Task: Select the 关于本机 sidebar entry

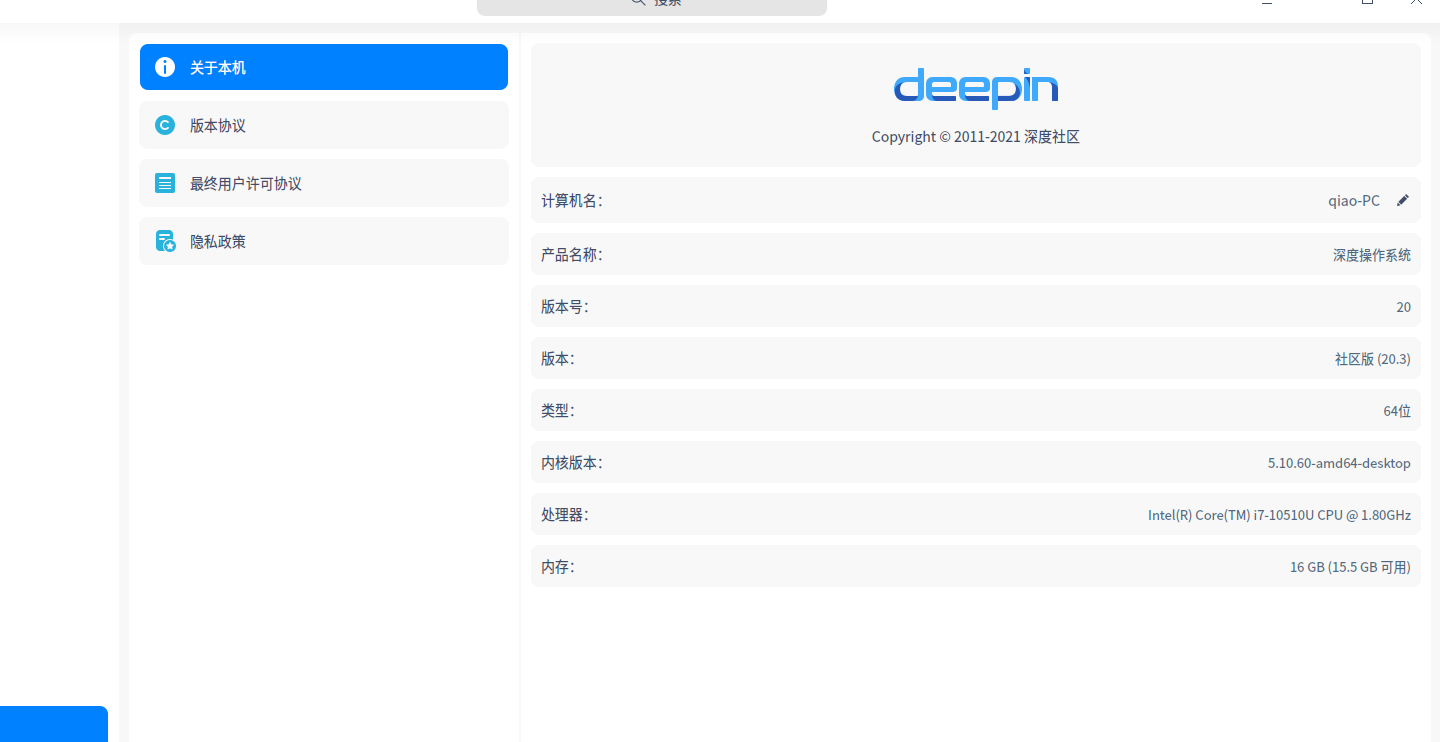Action: (324, 67)
